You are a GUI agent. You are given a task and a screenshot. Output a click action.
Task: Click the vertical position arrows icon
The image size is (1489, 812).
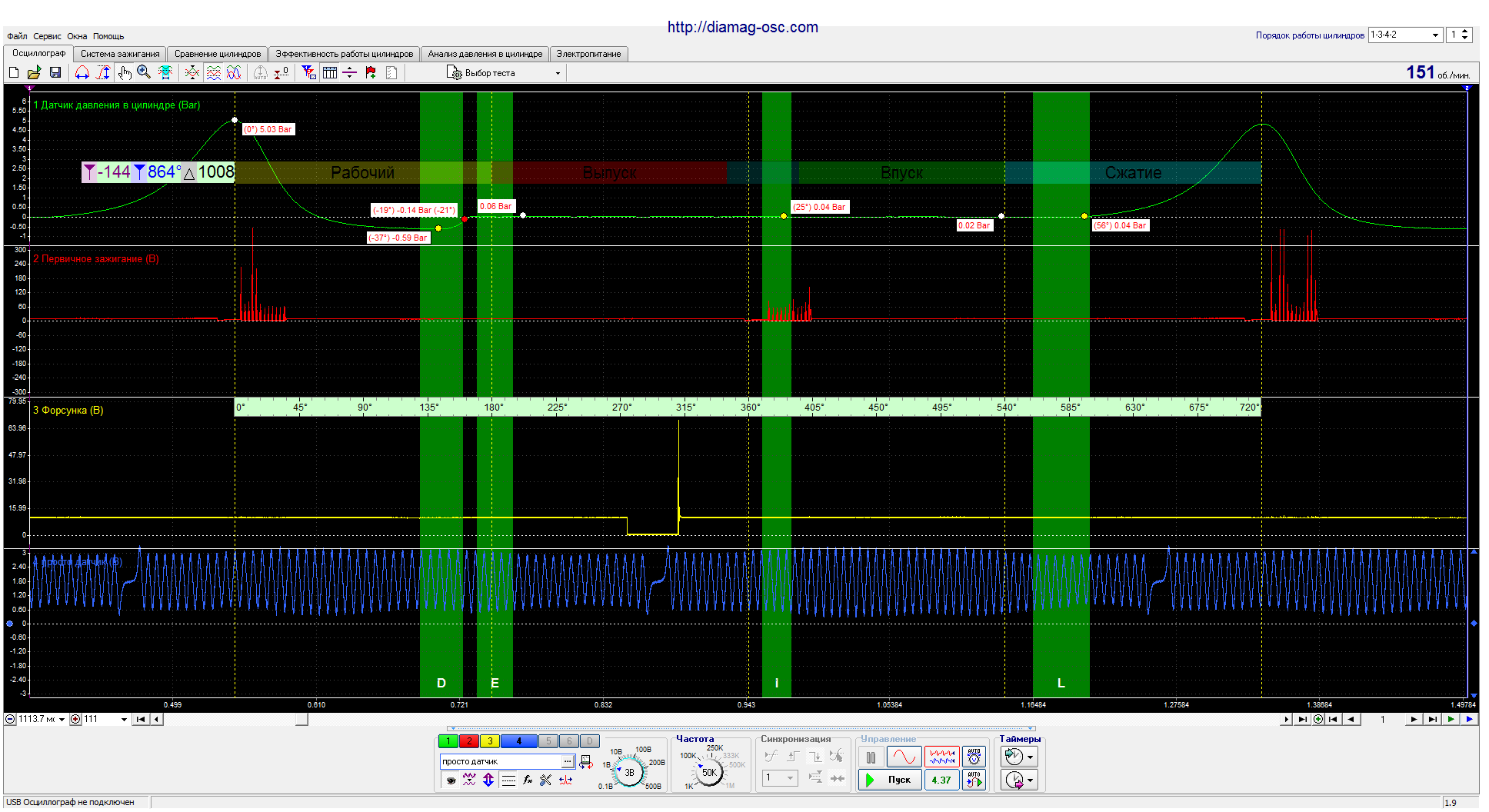(x=488, y=780)
